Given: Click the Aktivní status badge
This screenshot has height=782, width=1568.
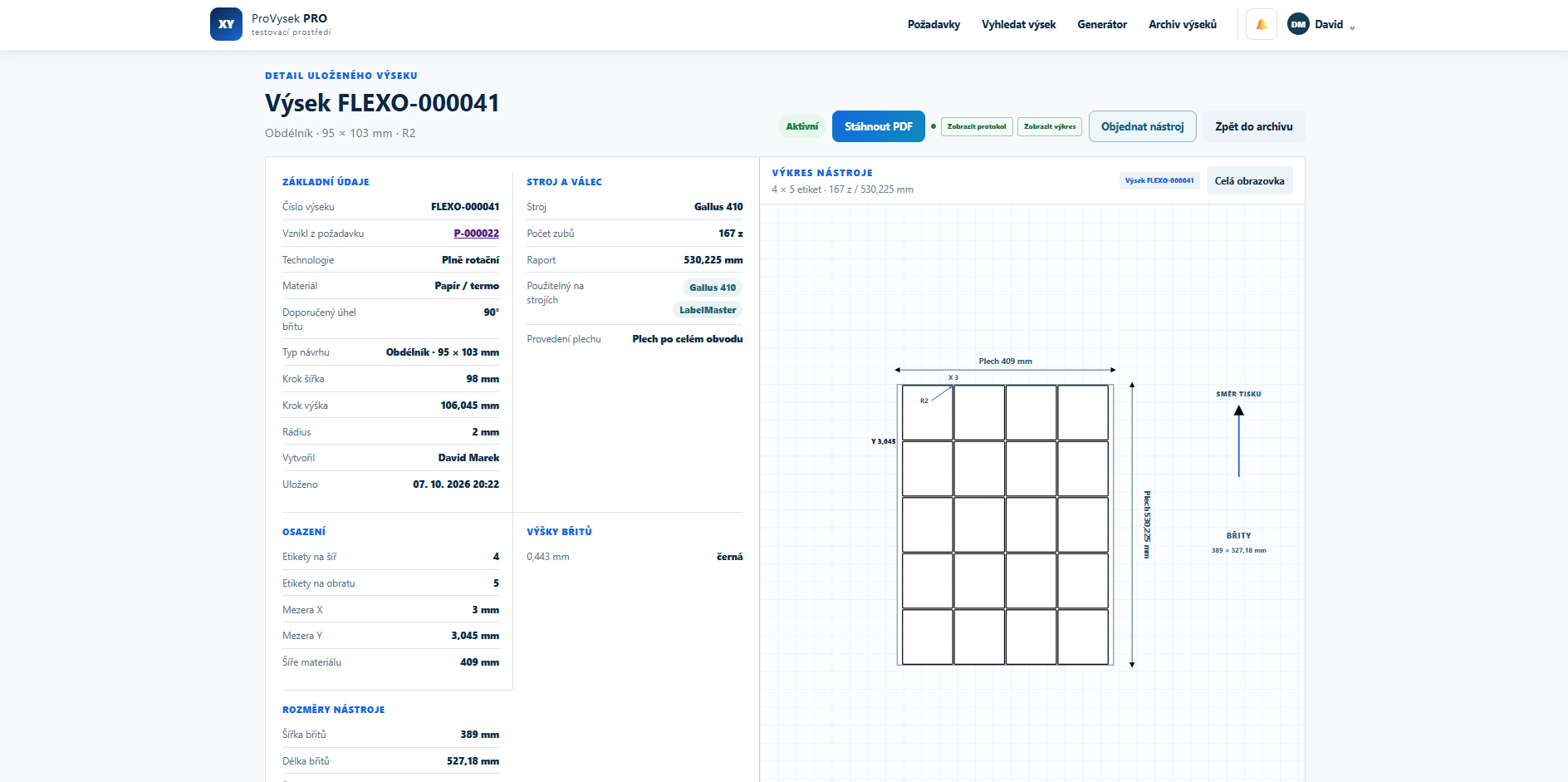Looking at the screenshot, I should pyautogui.click(x=802, y=126).
